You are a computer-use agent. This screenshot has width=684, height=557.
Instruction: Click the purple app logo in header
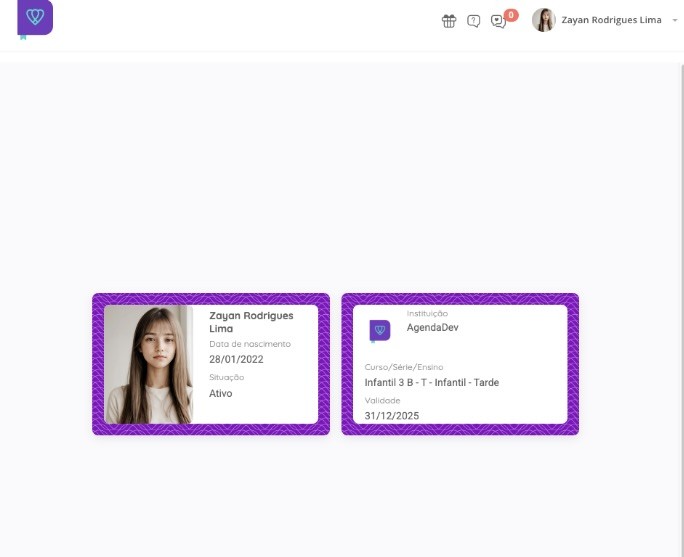[x=35, y=19]
